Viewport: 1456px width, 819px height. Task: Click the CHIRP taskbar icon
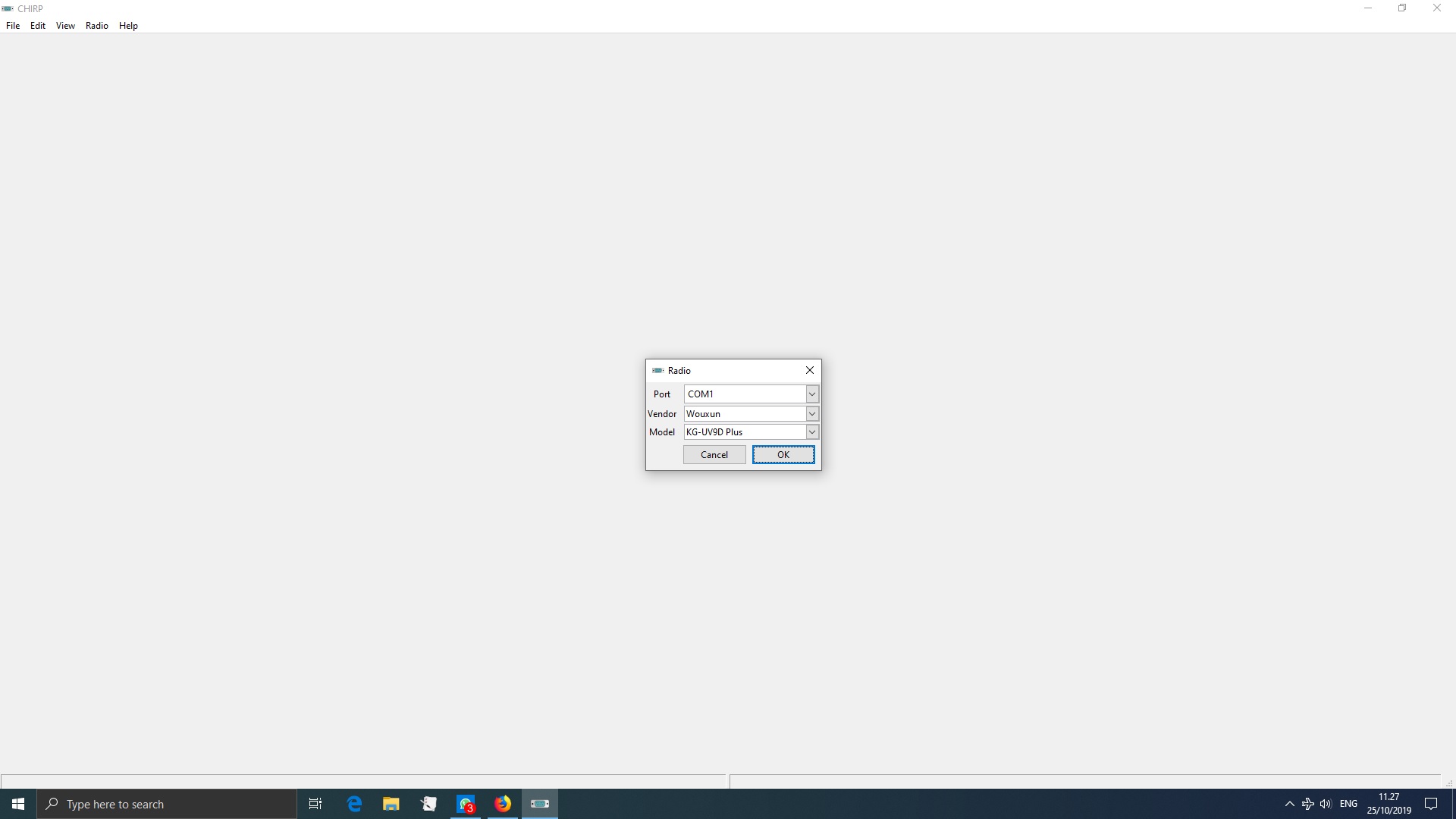click(x=540, y=804)
